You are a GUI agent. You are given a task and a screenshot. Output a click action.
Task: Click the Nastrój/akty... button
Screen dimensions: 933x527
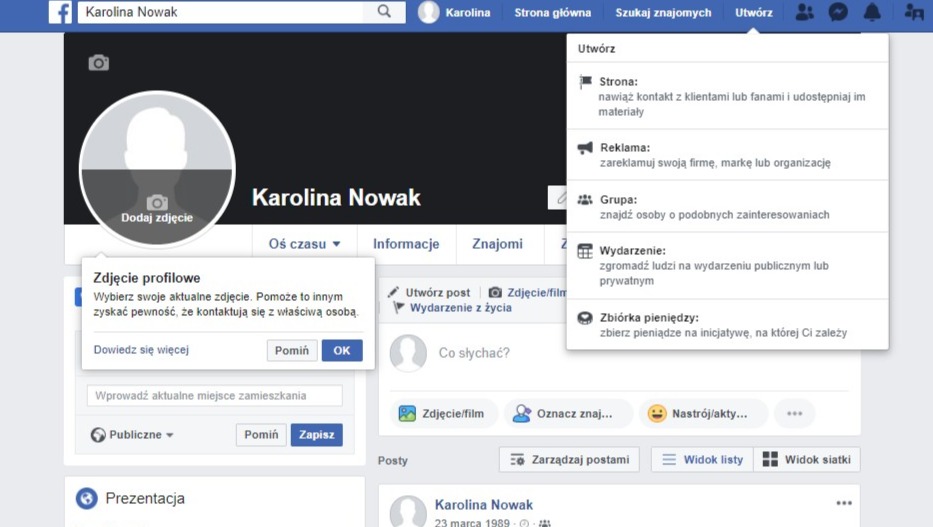(703, 413)
